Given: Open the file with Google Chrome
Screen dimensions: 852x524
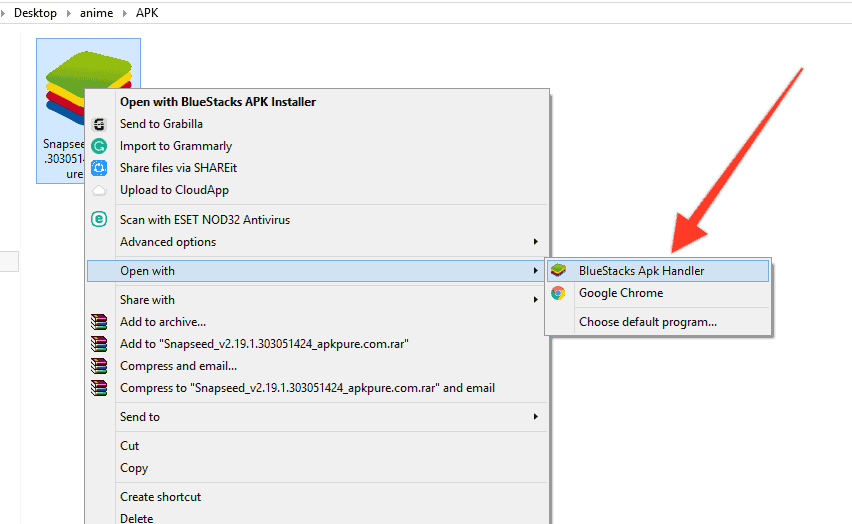Looking at the screenshot, I should pyautogui.click(x=621, y=293).
